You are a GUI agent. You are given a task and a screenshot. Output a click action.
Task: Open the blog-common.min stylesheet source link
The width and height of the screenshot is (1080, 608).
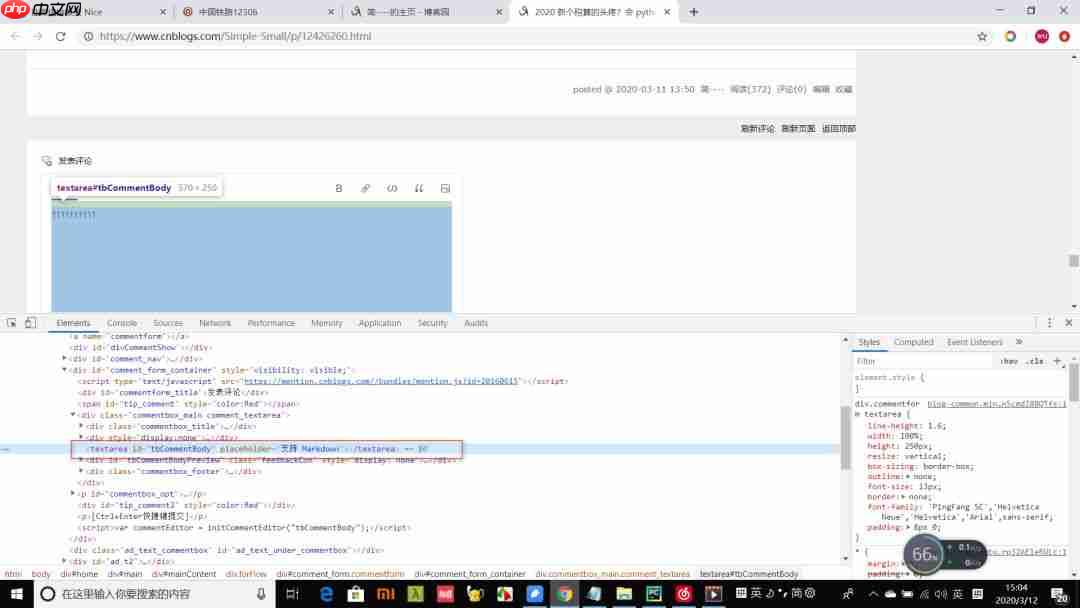coord(997,403)
